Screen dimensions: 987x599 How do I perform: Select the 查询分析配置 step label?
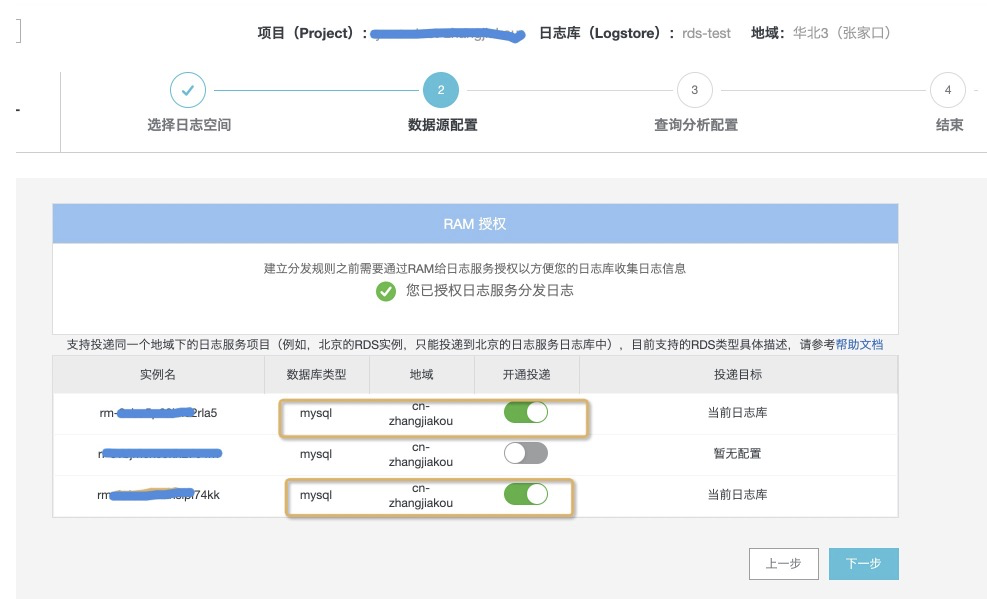point(696,125)
